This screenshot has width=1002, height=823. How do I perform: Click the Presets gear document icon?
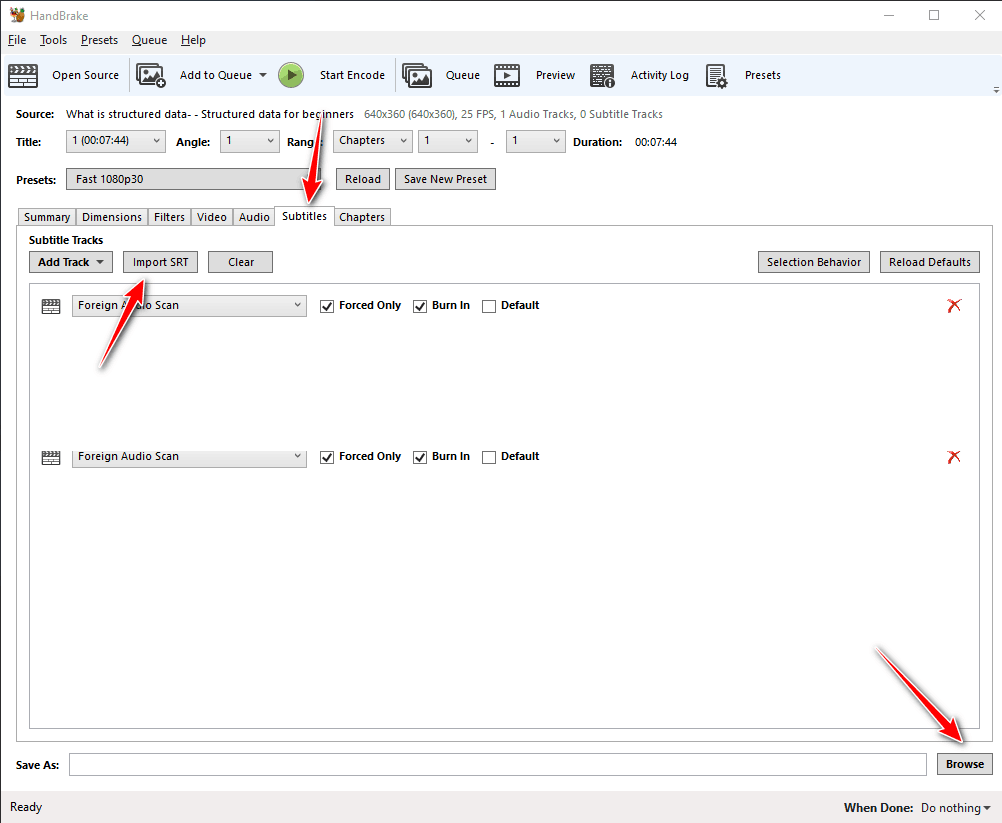pos(716,75)
